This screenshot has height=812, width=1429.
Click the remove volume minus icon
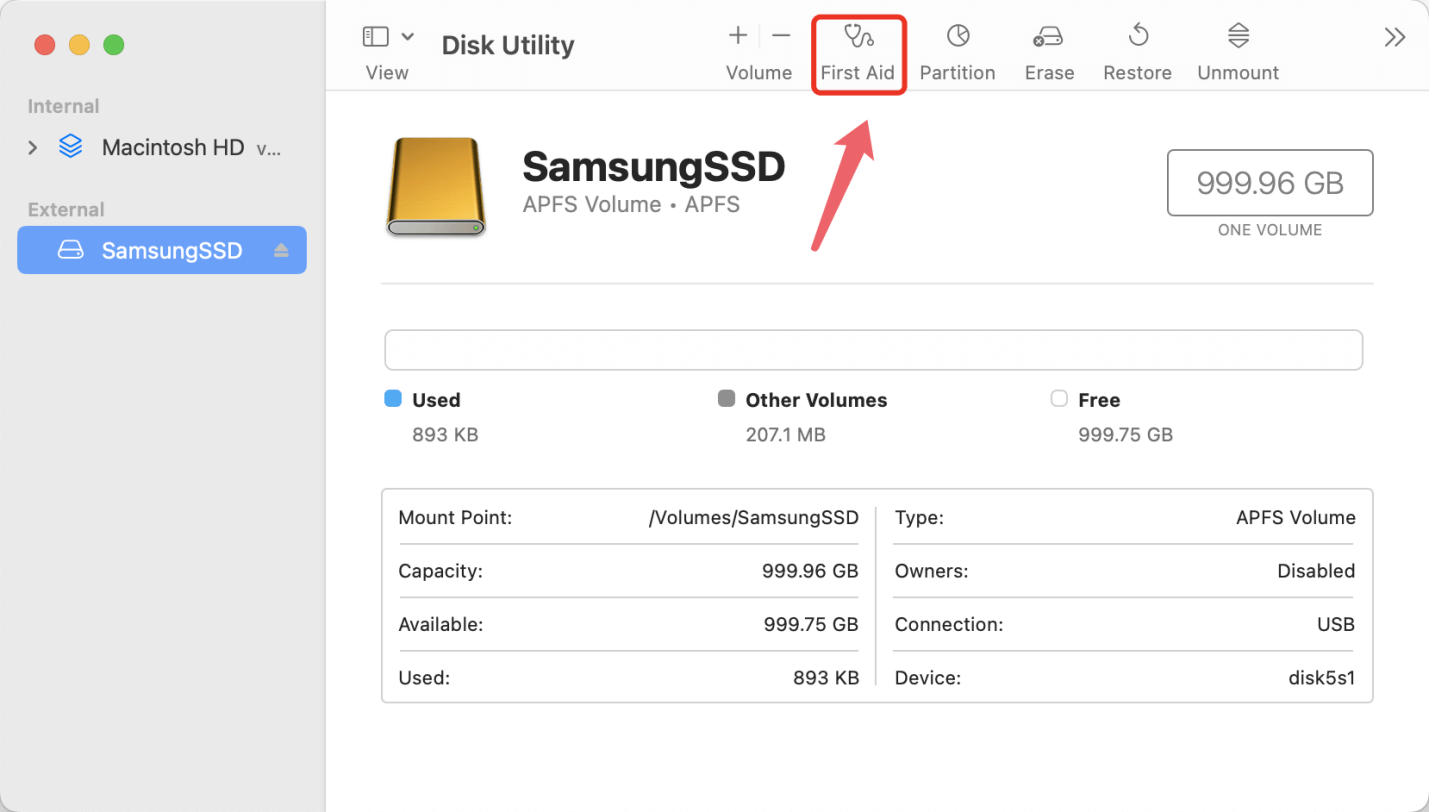781,36
